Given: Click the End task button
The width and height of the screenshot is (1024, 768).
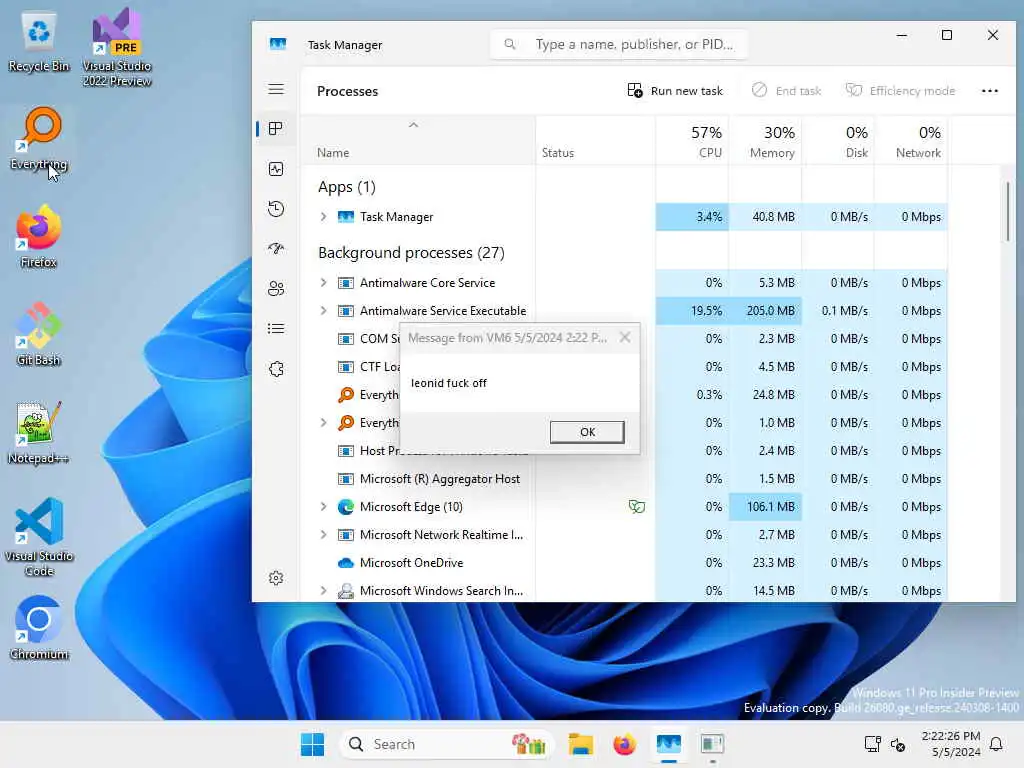Looking at the screenshot, I should 786,91.
